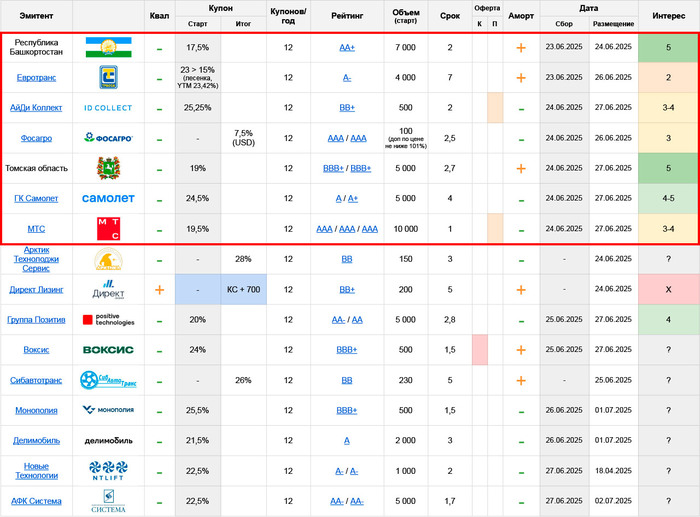Open the AA+ rating link for Башкортостан

[347, 48]
